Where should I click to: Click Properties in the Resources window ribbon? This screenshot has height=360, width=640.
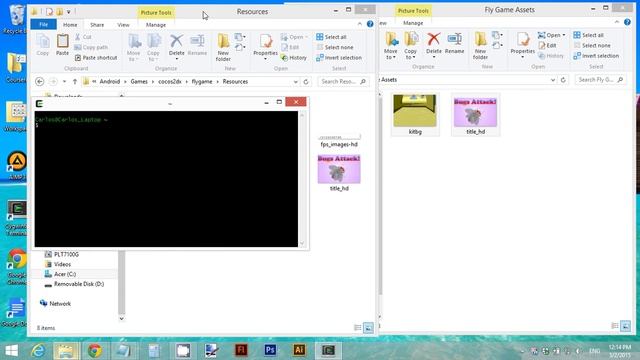[265, 47]
